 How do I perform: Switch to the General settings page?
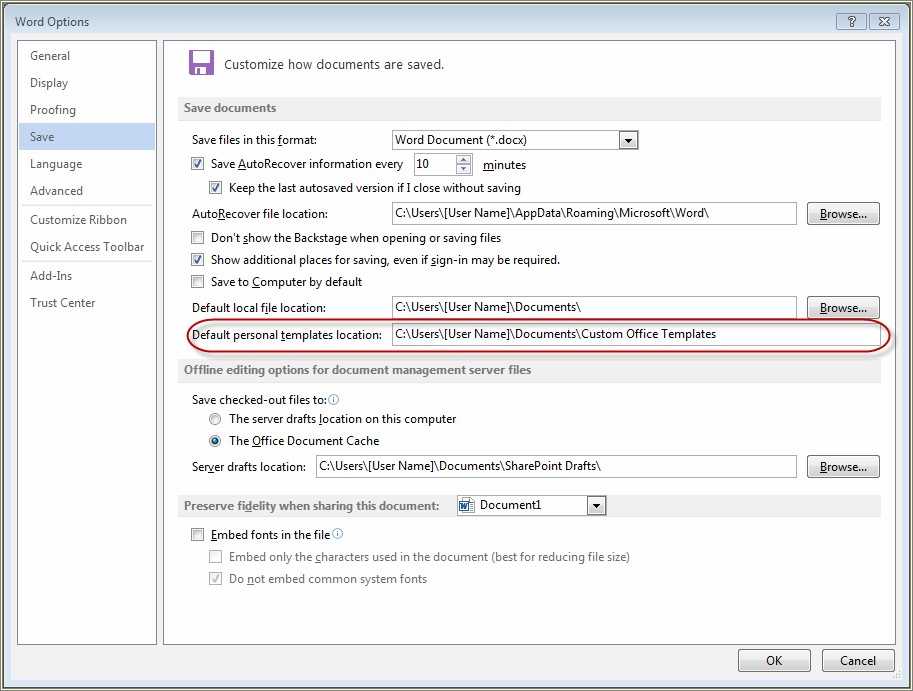50,56
